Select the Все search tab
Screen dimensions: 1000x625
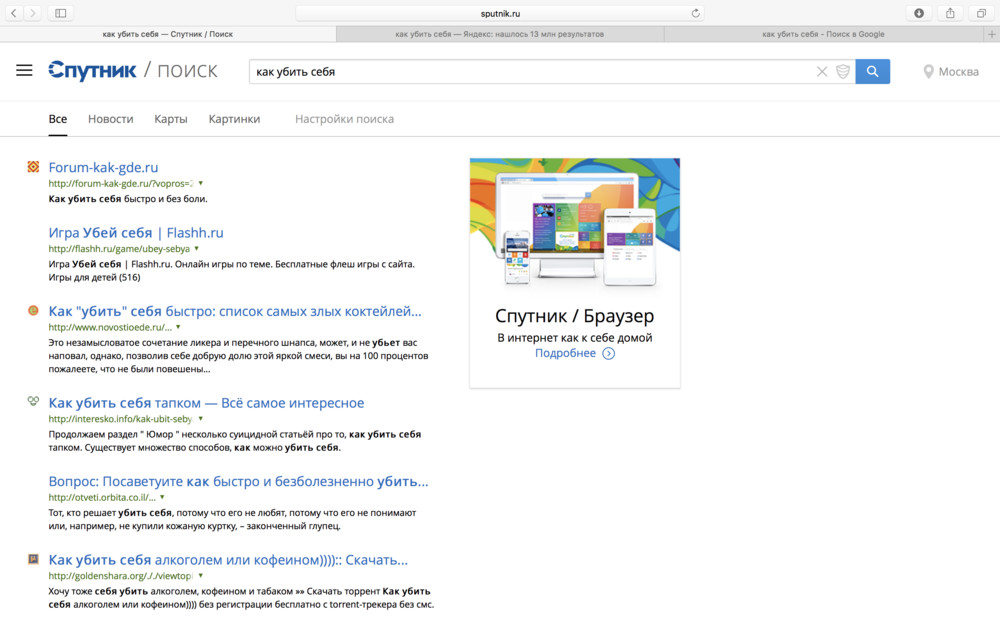[57, 119]
